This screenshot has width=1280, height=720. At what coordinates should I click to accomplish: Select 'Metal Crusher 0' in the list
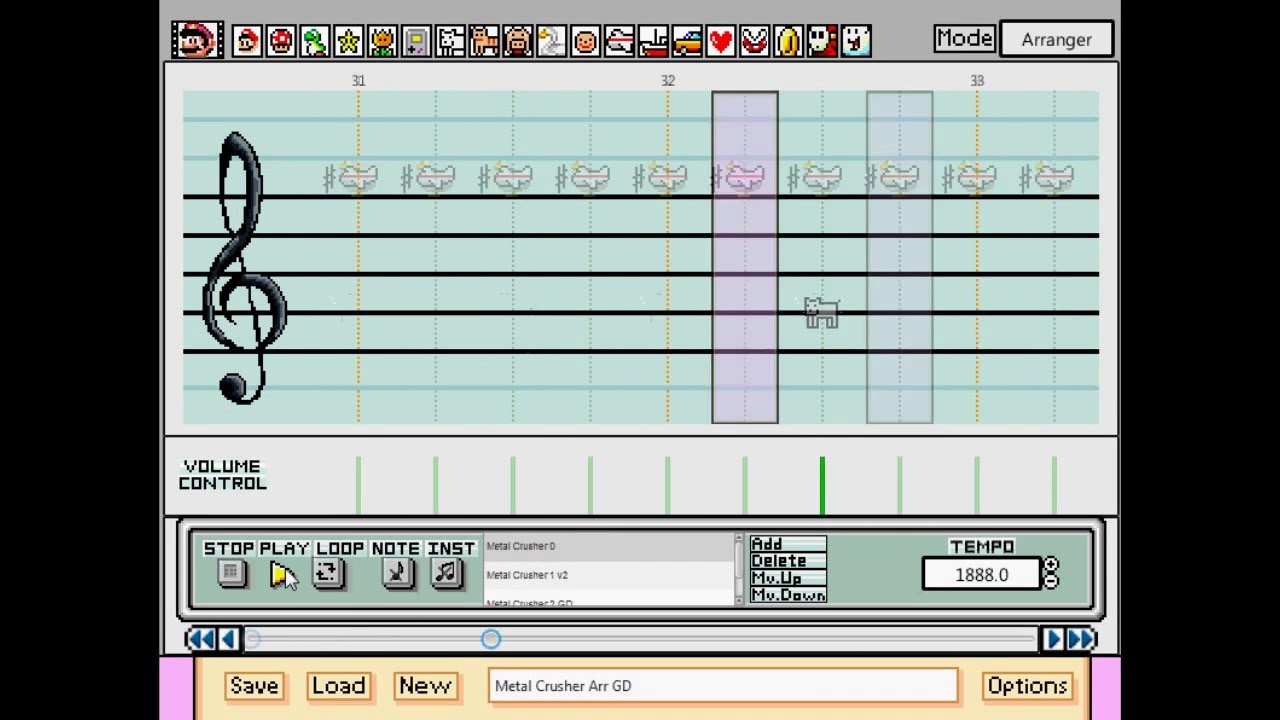click(609, 546)
